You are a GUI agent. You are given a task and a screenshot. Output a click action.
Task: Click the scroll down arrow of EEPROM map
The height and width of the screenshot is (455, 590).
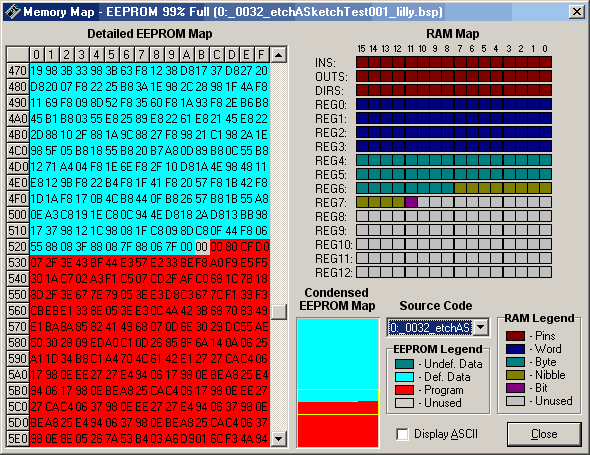pyautogui.click(x=278, y=438)
